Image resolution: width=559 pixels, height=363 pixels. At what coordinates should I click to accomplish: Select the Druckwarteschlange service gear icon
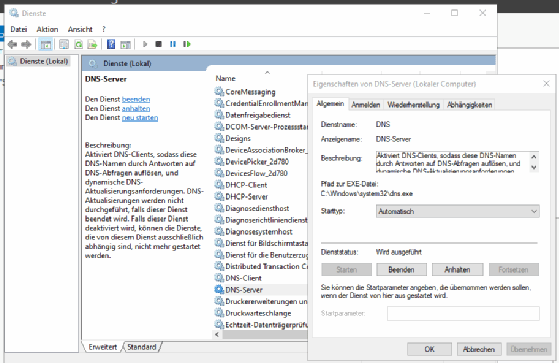pos(219,313)
